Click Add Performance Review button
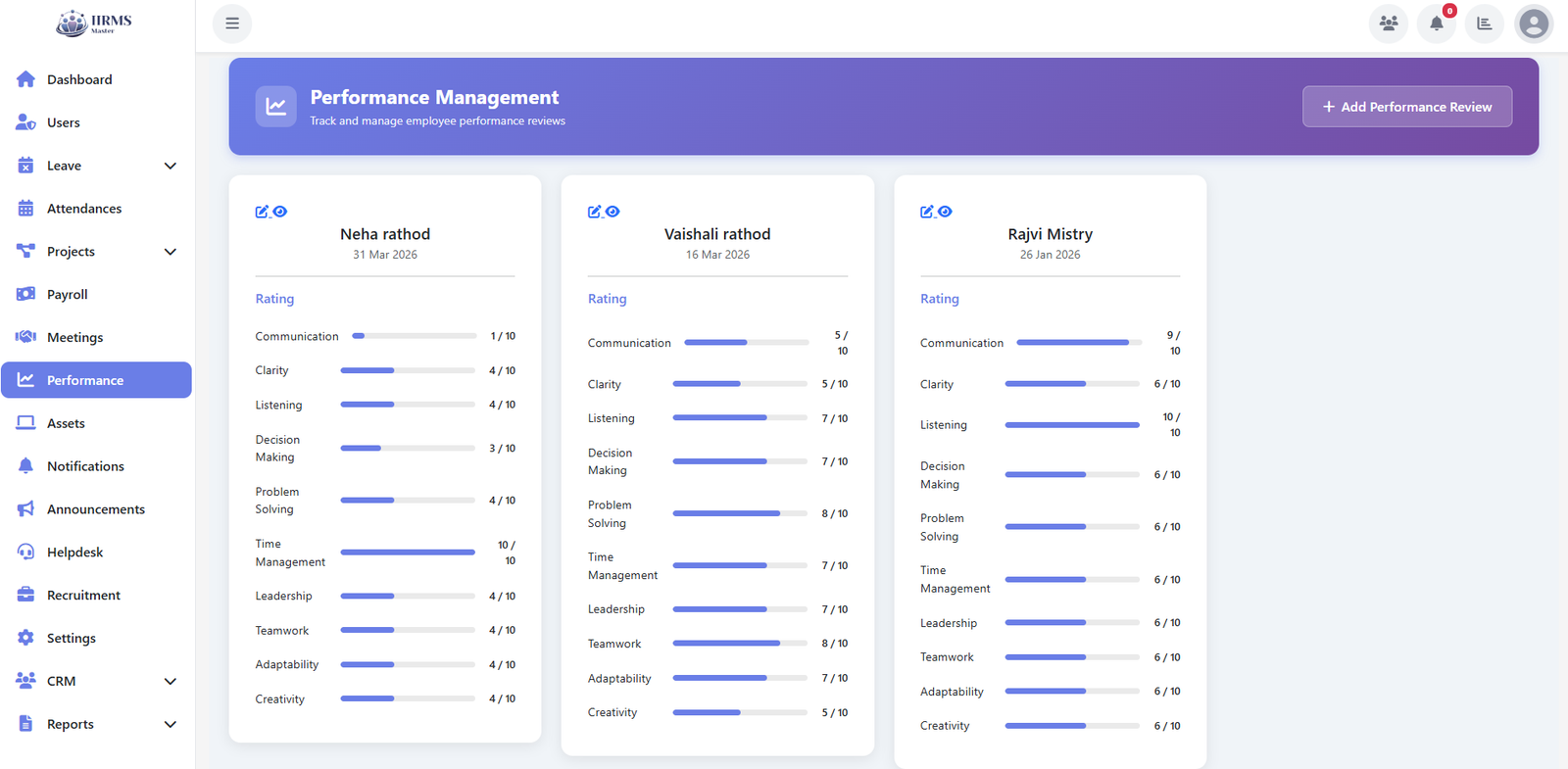Viewport: 1568px width, 769px height. [x=1407, y=107]
